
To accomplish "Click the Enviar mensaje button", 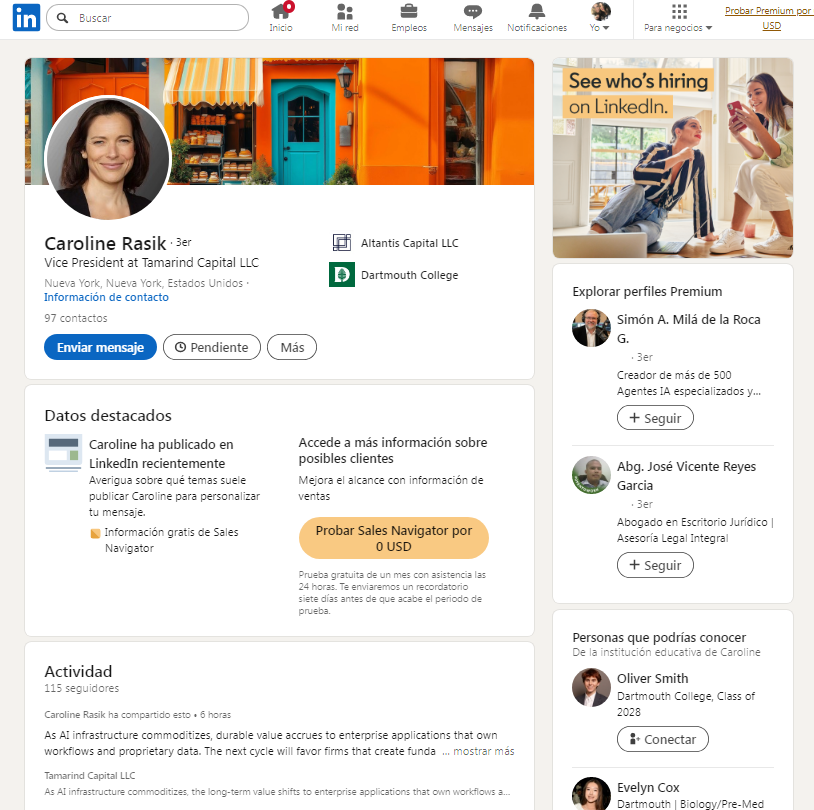I will (100, 347).
